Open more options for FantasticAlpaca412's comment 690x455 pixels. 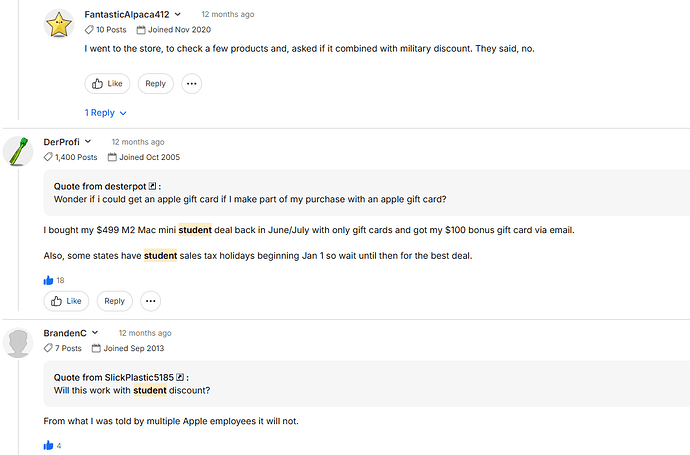(191, 84)
